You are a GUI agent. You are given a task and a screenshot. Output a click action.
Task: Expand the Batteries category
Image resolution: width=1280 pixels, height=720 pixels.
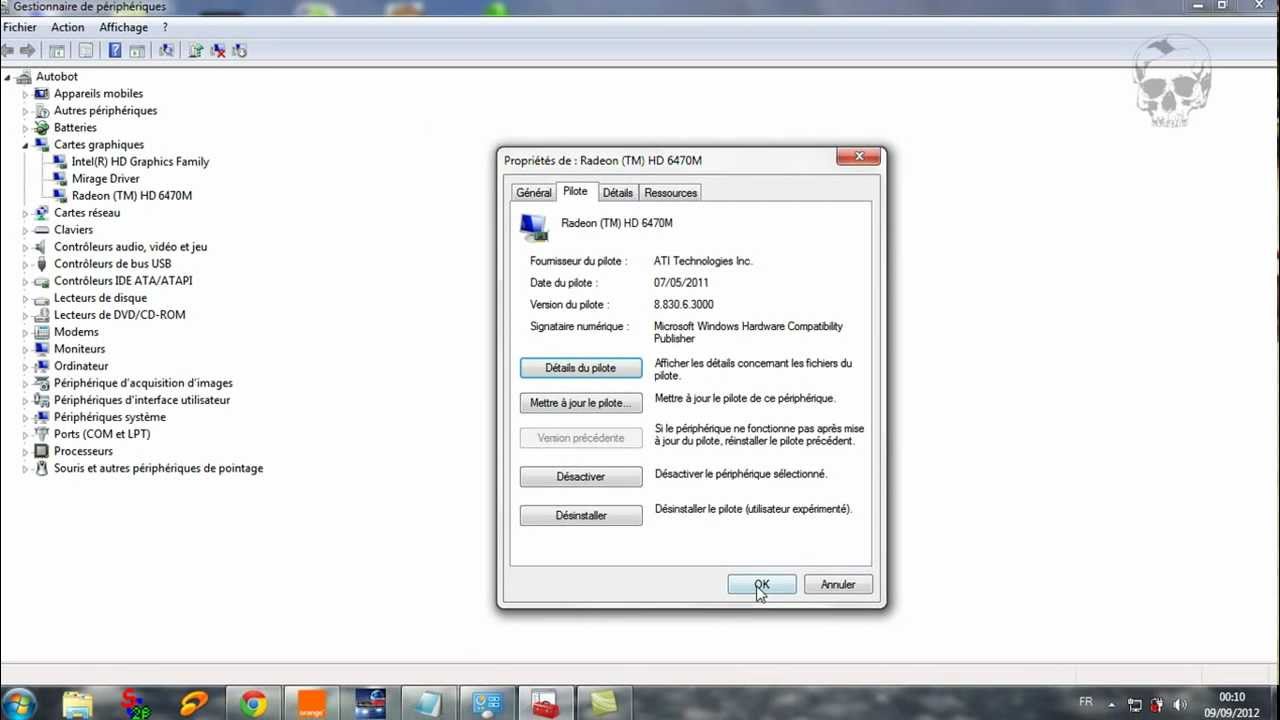[x=25, y=128]
